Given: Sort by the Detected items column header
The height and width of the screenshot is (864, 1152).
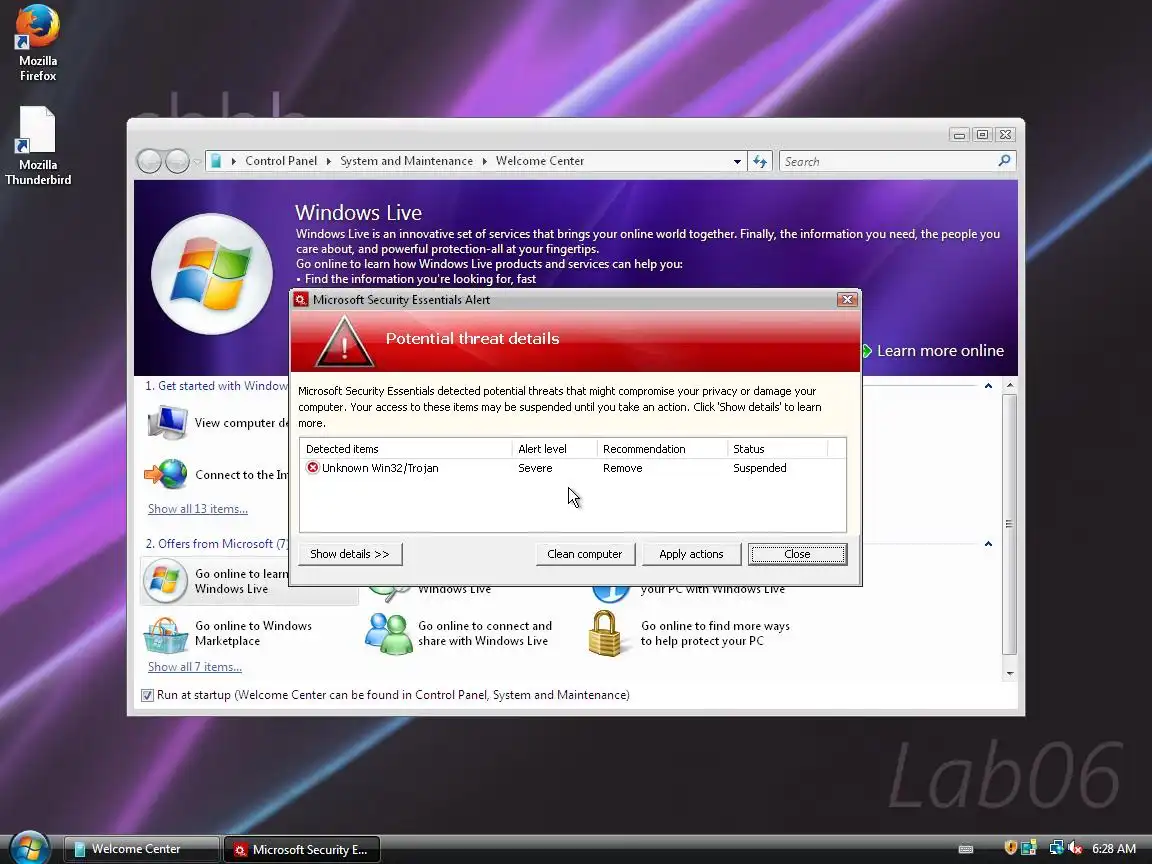Looking at the screenshot, I should (406, 449).
